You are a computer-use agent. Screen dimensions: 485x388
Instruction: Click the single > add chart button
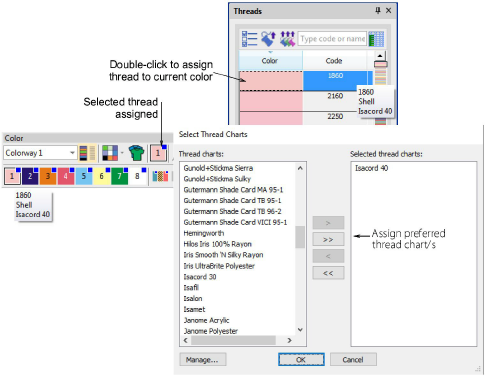point(328,223)
